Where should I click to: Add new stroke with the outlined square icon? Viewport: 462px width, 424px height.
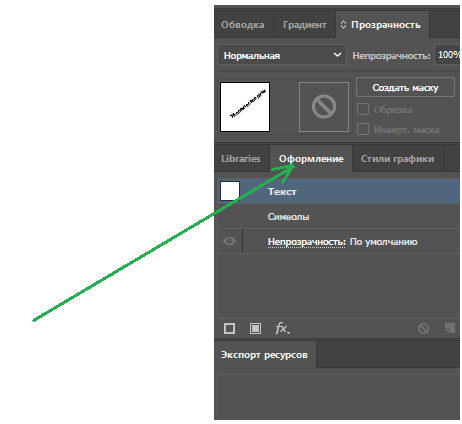click(229, 329)
